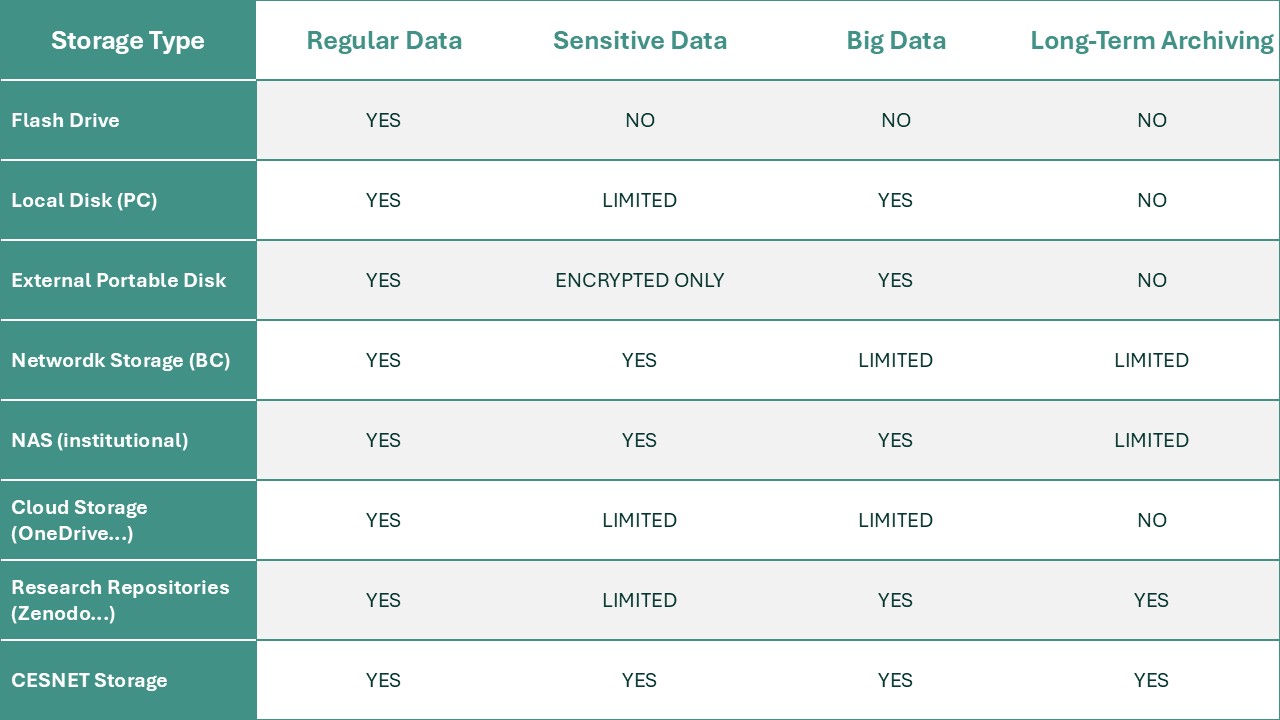
Task: Click the Long-Term Archiving column header
Action: pyautogui.click(x=1152, y=41)
